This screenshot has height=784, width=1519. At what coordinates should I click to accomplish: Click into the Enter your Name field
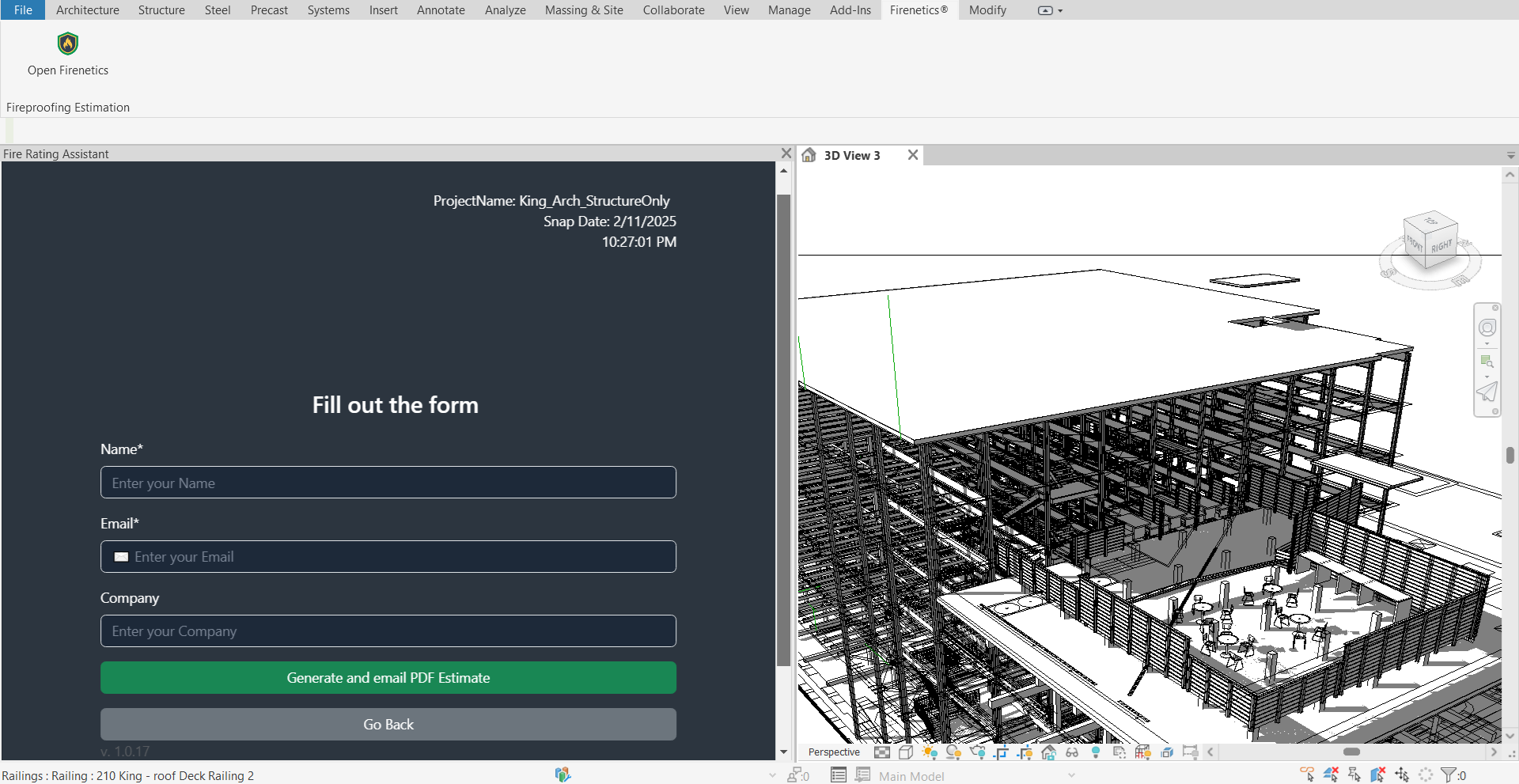388,483
